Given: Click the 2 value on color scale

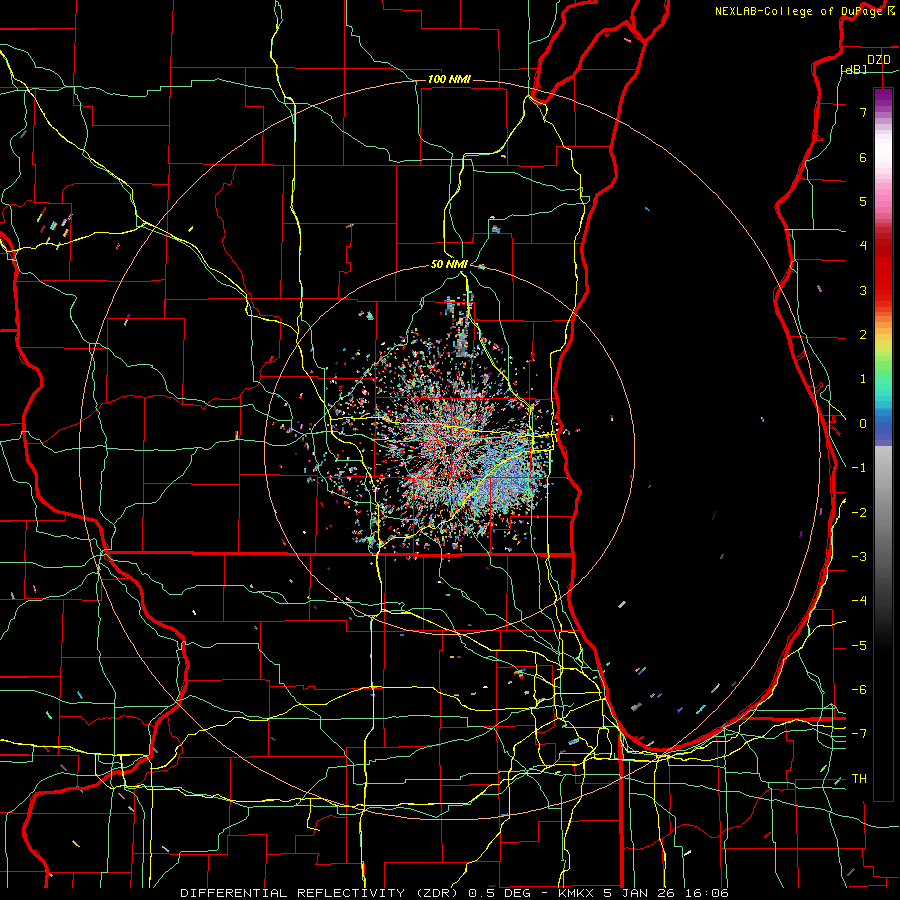Looking at the screenshot, I should coord(863,335).
